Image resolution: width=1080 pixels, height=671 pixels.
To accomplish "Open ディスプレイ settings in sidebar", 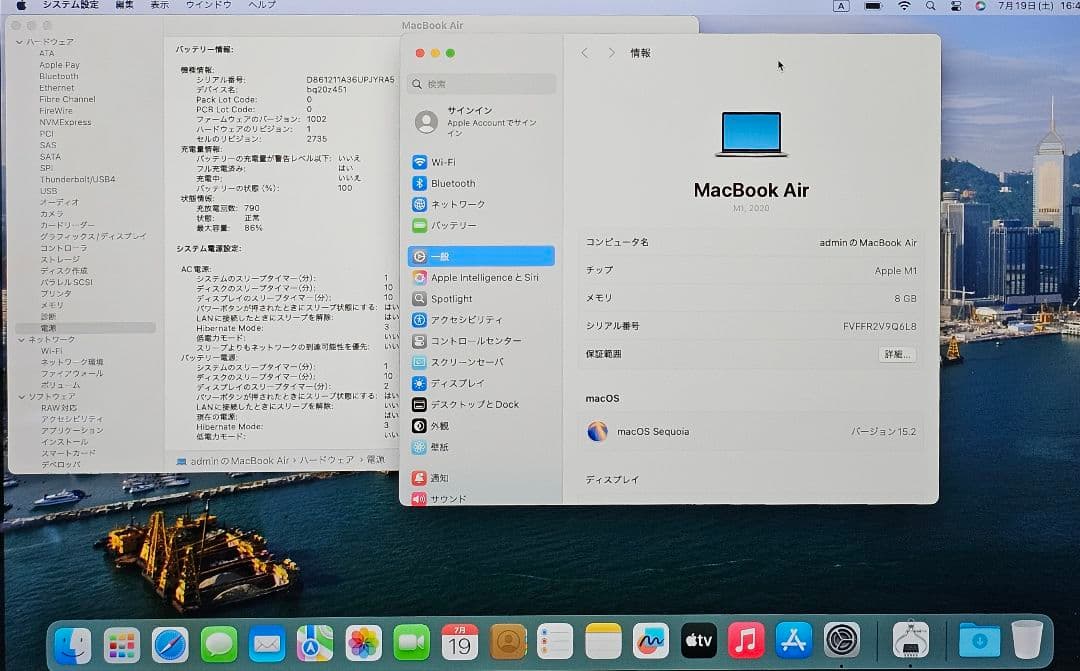I will [481, 383].
